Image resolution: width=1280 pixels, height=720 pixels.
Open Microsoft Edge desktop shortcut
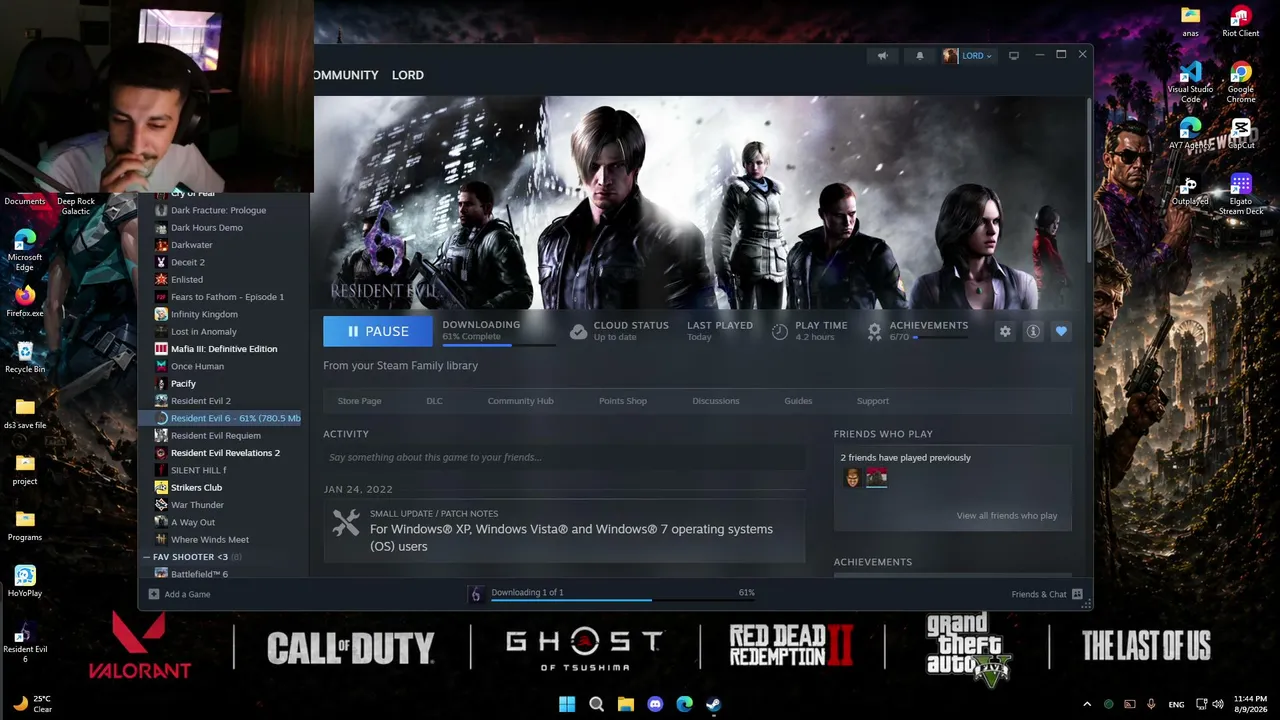coord(25,250)
